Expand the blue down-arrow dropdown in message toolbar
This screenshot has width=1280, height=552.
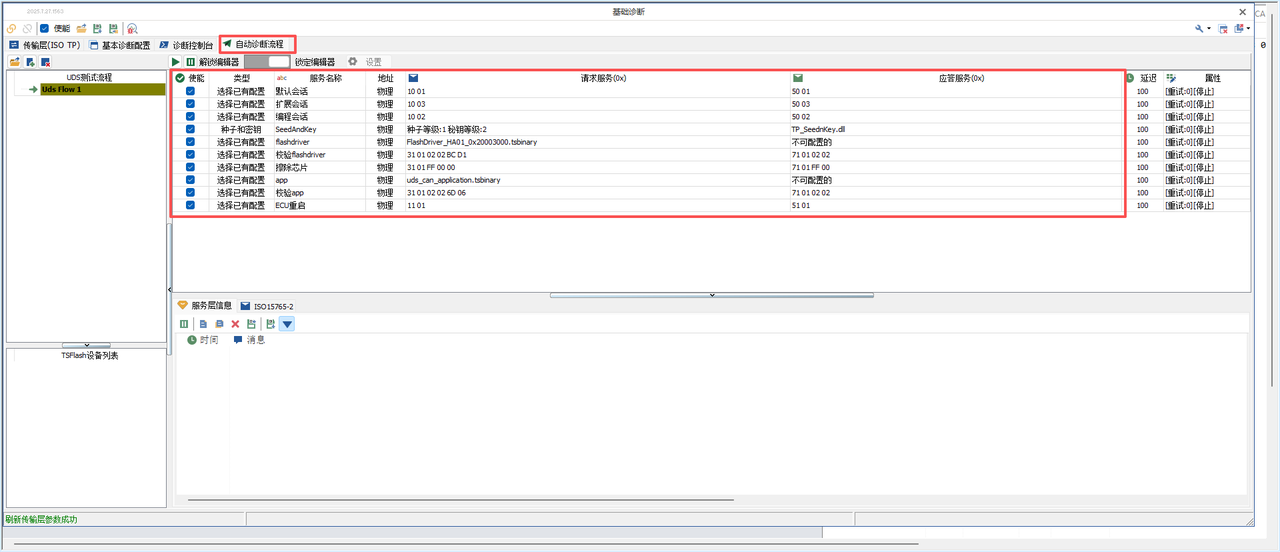(287, 324)
